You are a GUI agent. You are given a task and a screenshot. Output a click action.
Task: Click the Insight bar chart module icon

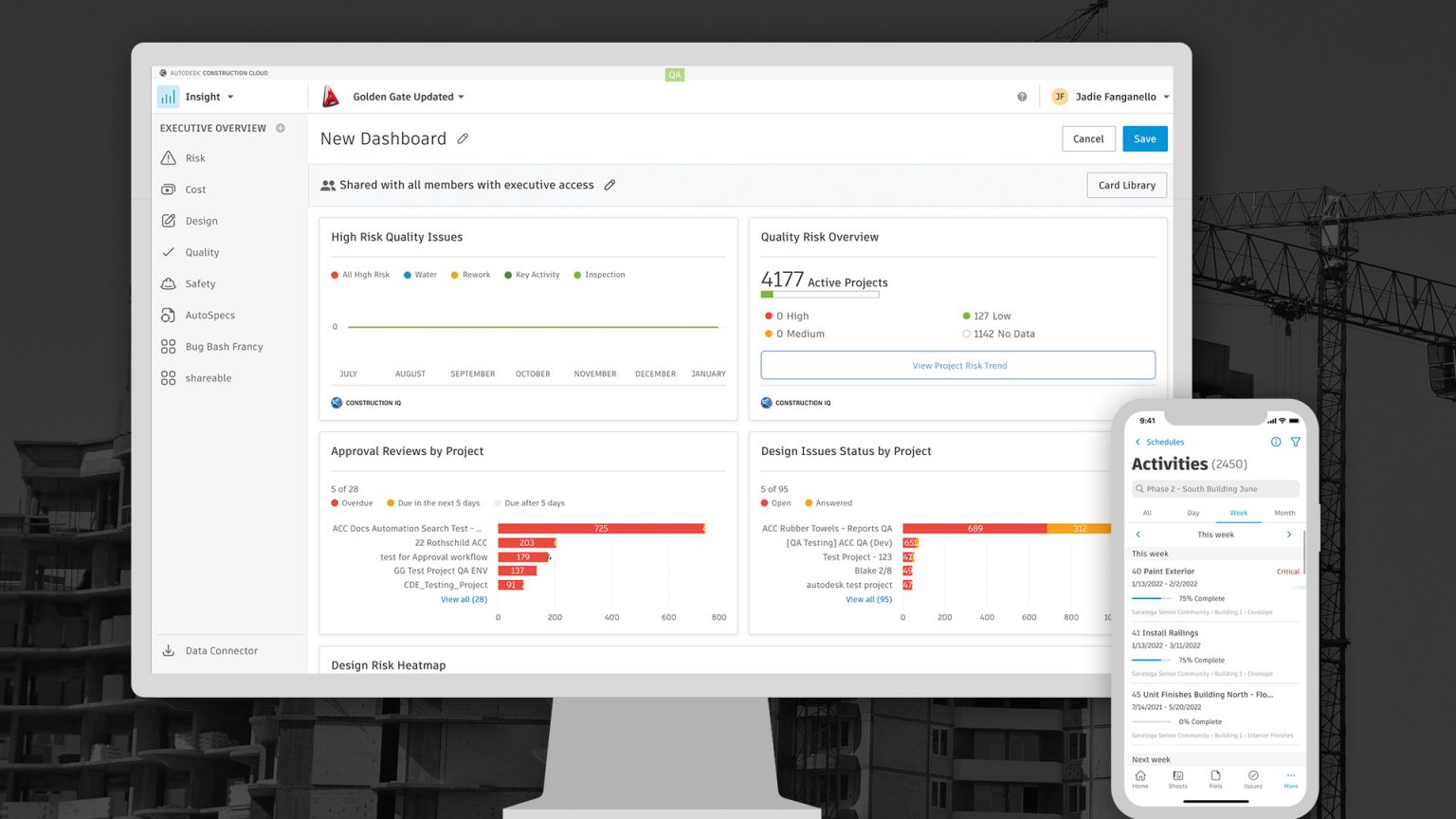(x=168, y=97)
